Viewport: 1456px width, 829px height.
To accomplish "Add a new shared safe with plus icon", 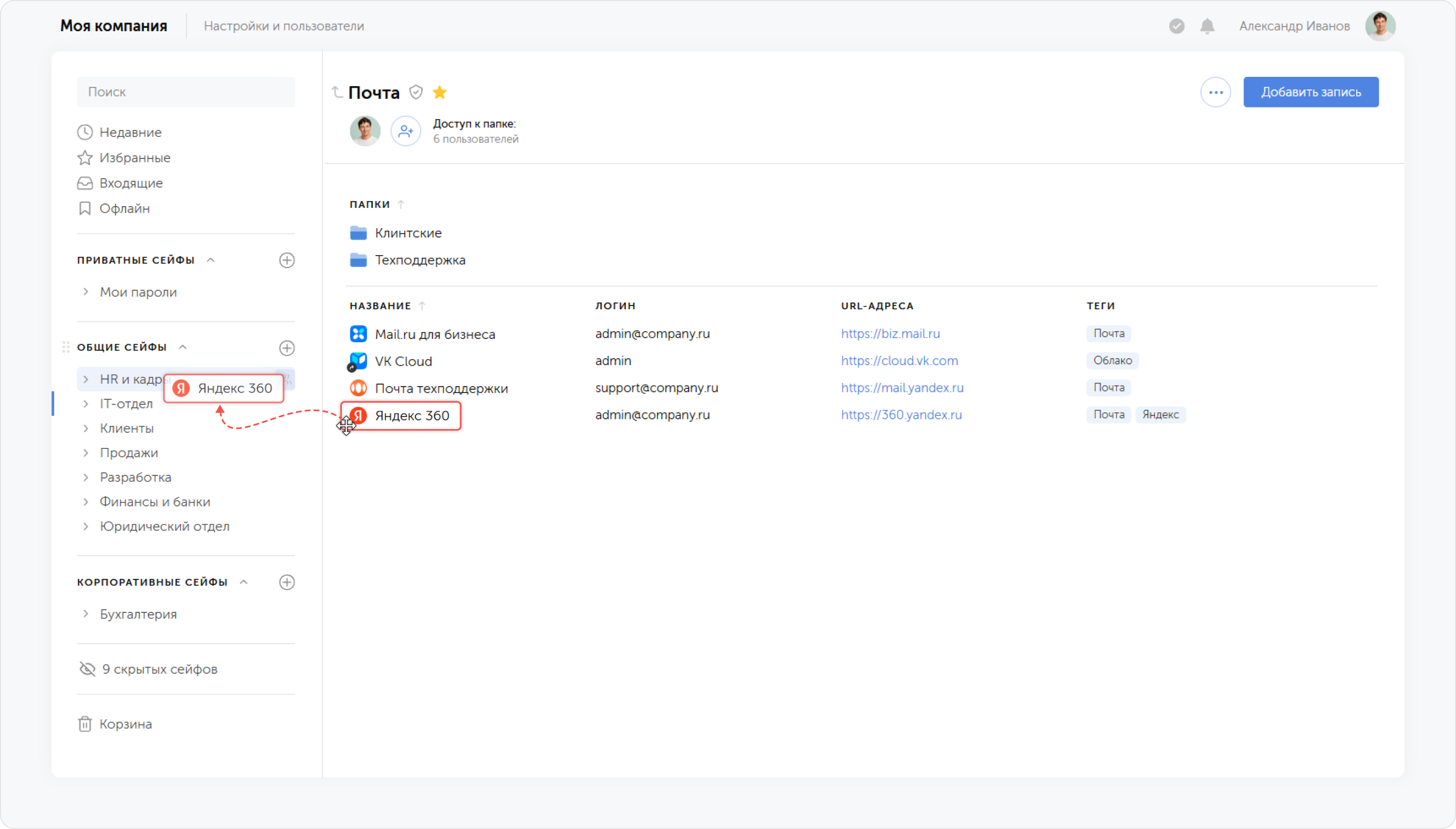I will 287,348.
